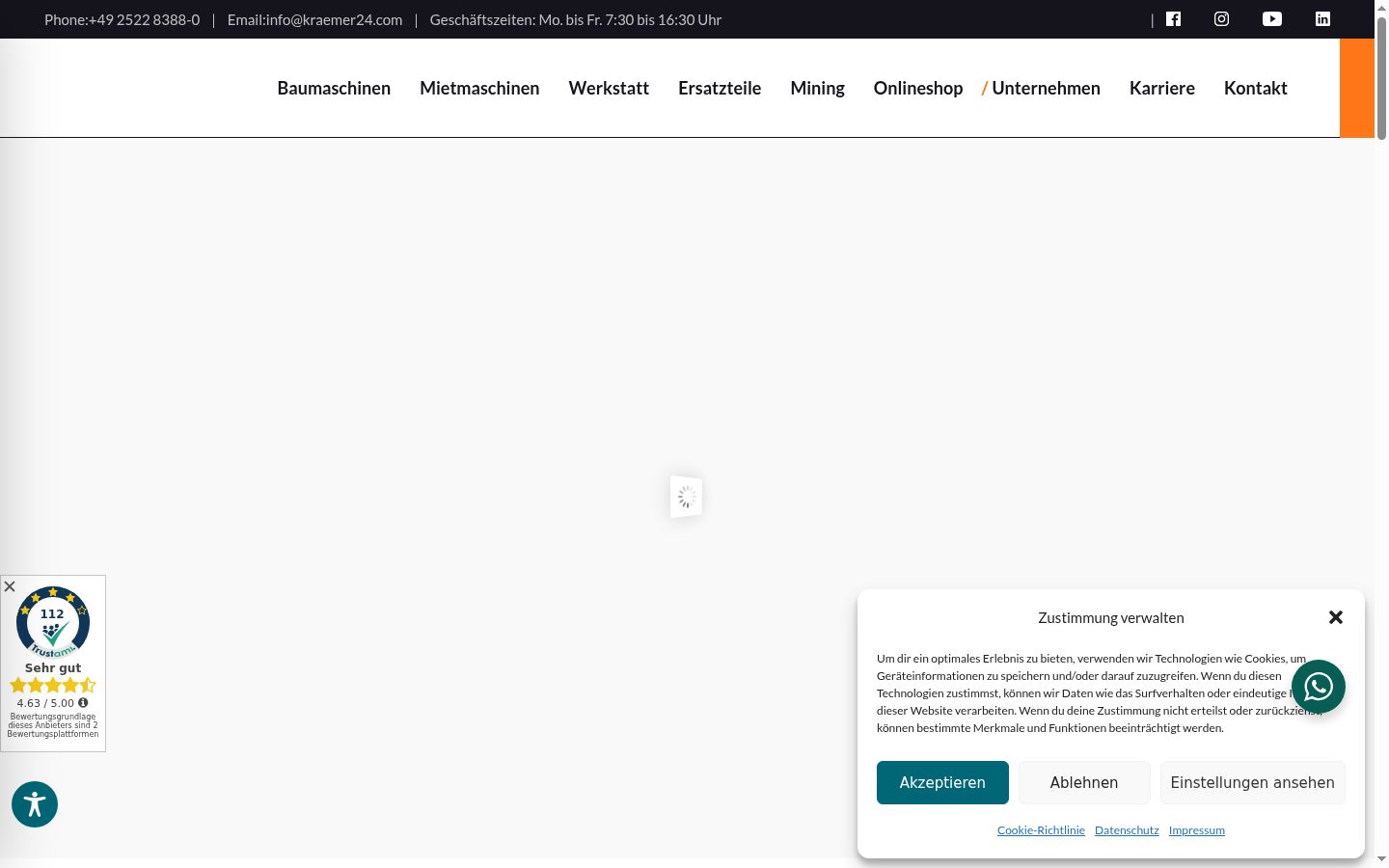Viewport: 1389px width, 868px height.
Task: Start WhatsApp chat via green bubble
Action: coord(1319,687)
